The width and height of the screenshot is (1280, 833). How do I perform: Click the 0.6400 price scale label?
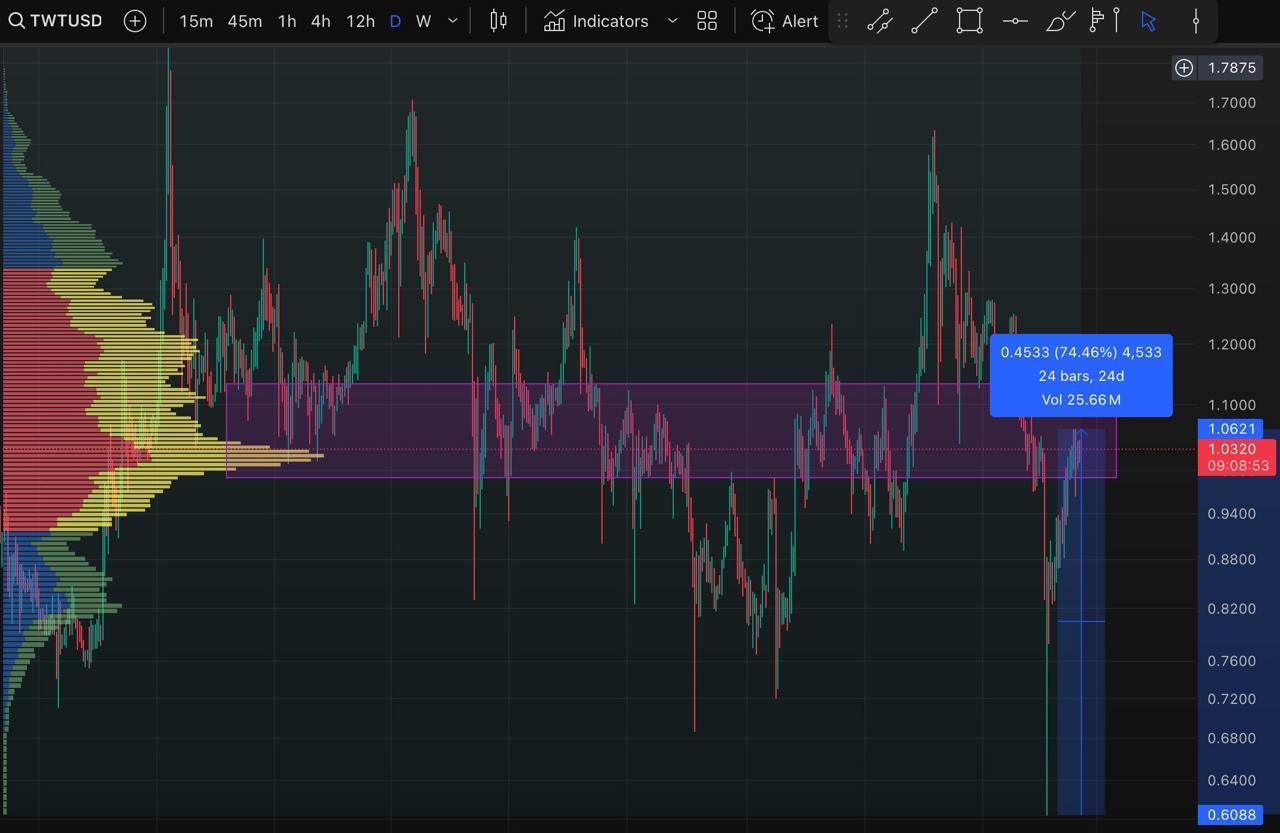tap(1232, 780)
